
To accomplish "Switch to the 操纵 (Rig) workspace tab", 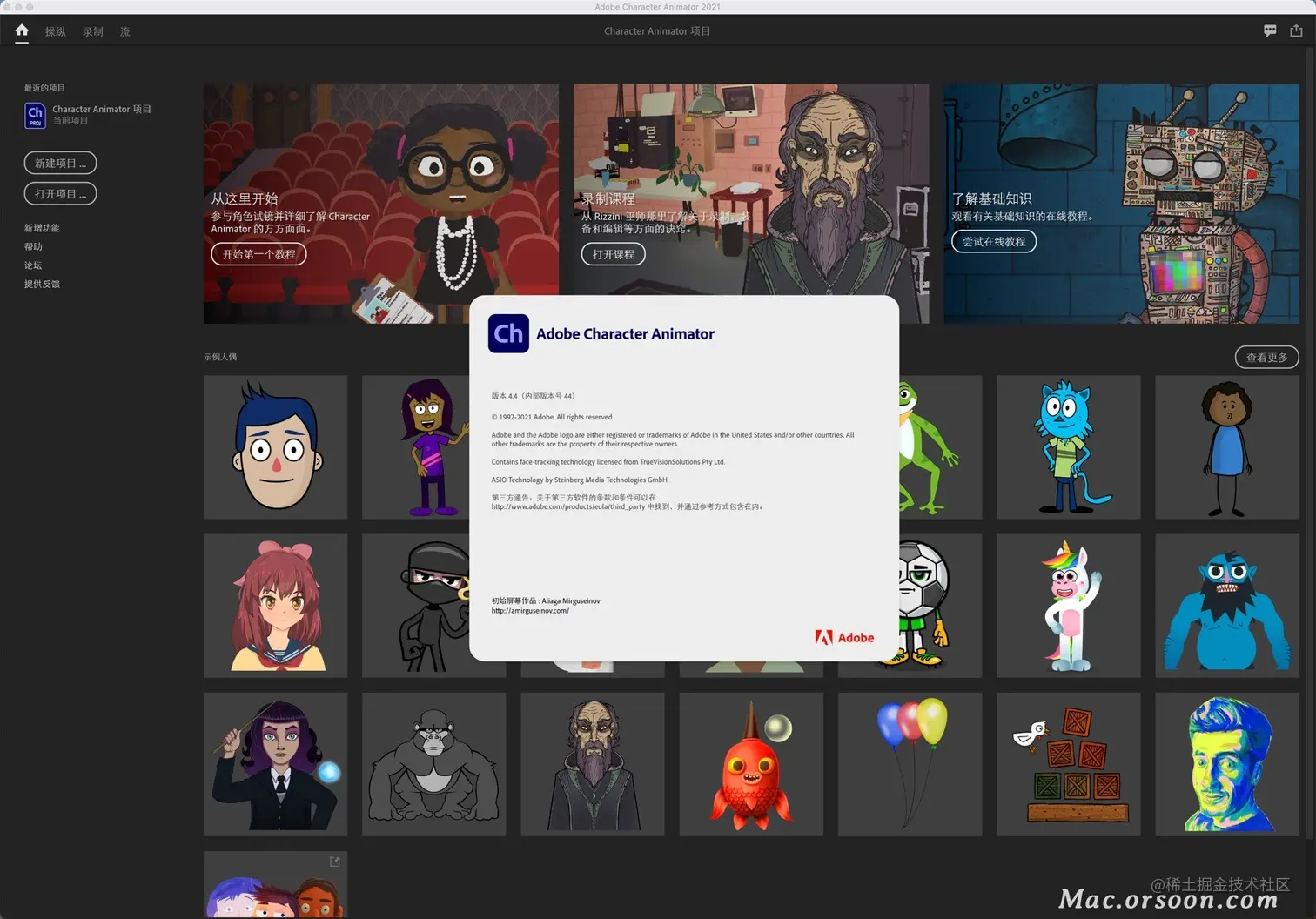I will point(56,31).
